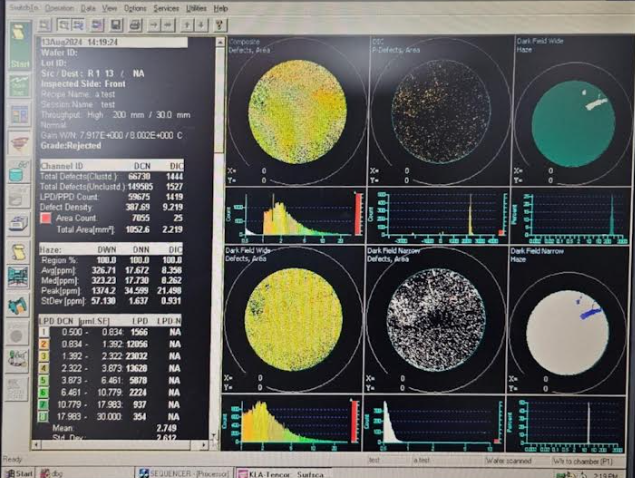
Task: Click the Windows Start button on taskbar
Action: 20,470
